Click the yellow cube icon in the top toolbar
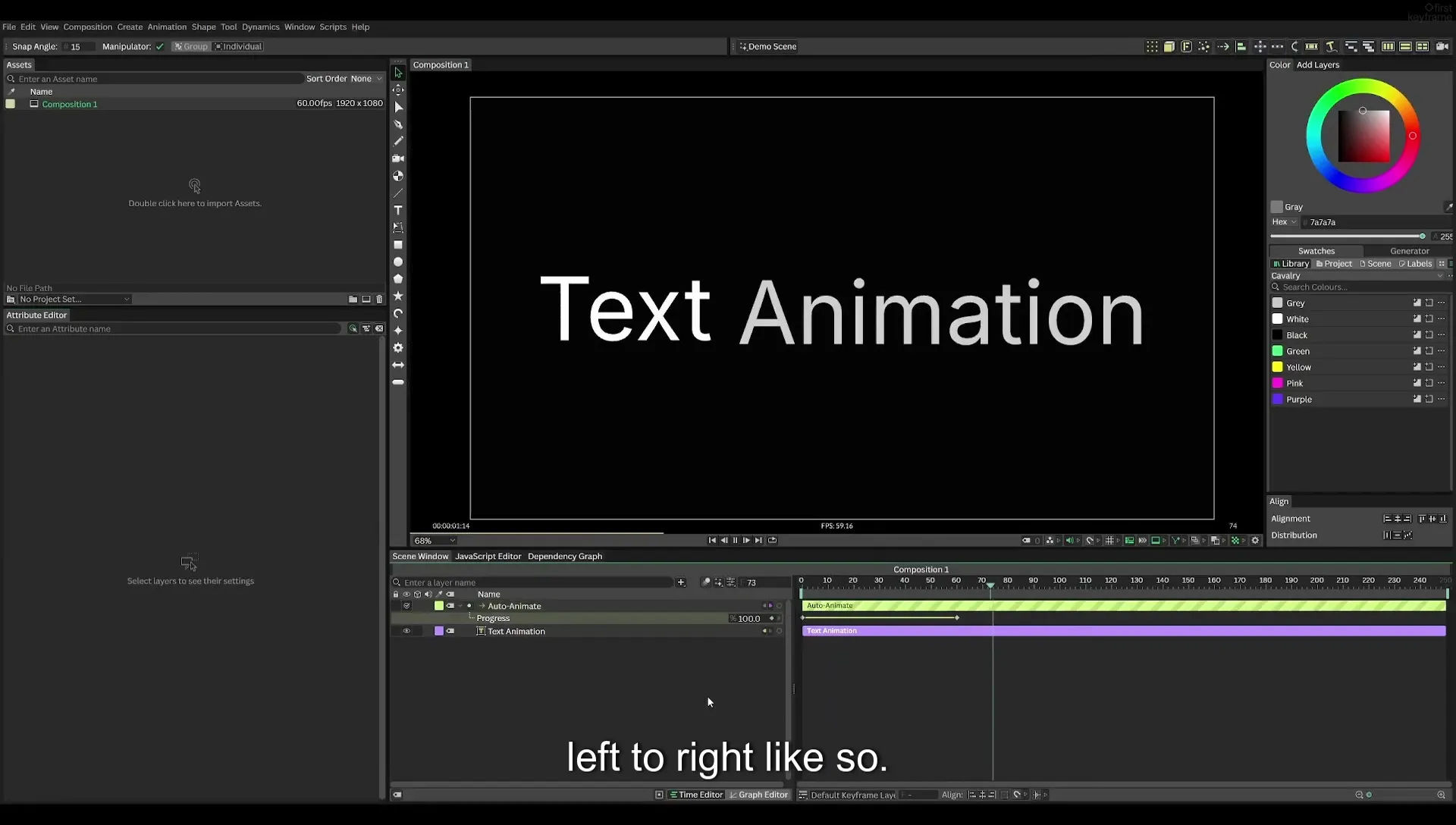The image size is (1456, 825). (x=1169, y=46)
